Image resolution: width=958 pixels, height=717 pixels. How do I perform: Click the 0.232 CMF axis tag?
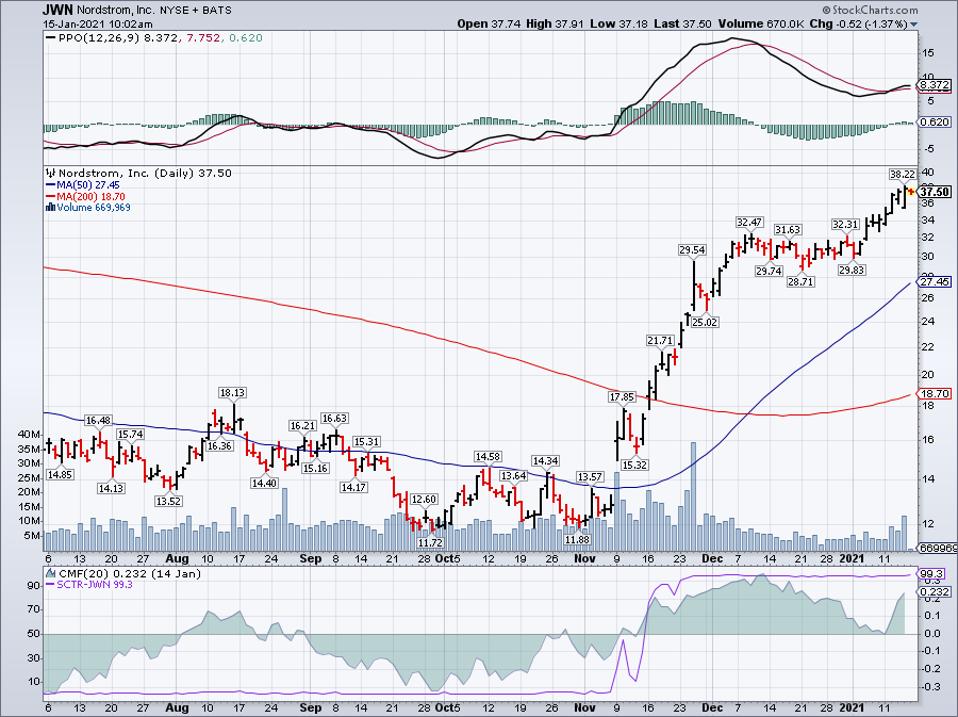[934, 592]
